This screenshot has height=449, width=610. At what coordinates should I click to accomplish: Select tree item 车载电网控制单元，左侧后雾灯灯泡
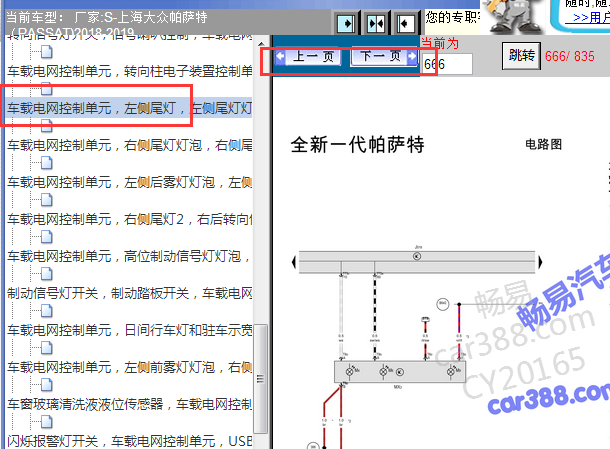[x=130, y=182]
